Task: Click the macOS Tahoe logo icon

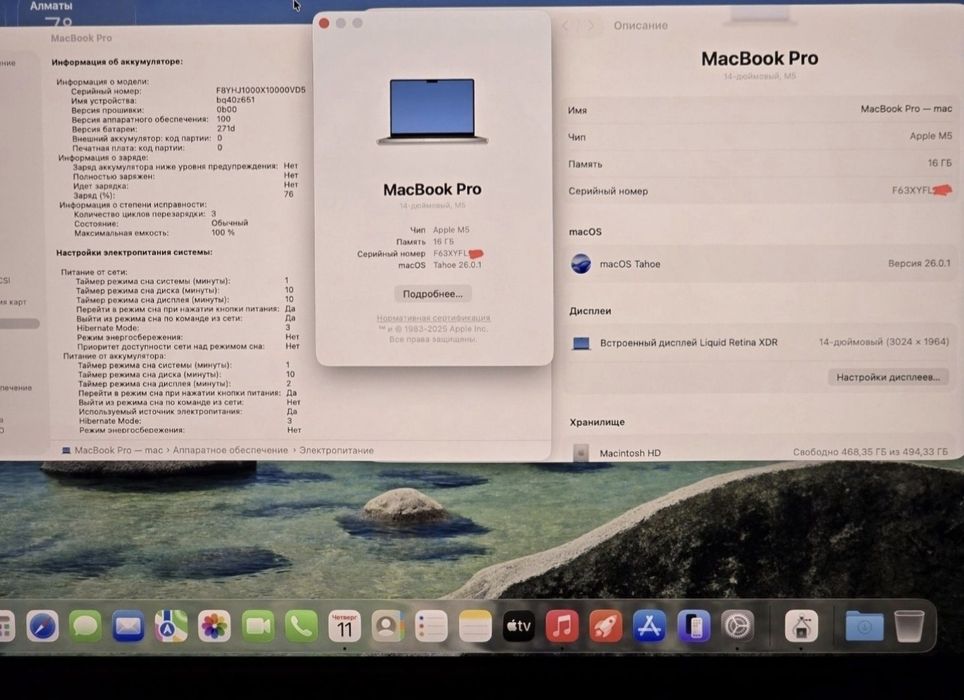Action: (x=580, y=264)
